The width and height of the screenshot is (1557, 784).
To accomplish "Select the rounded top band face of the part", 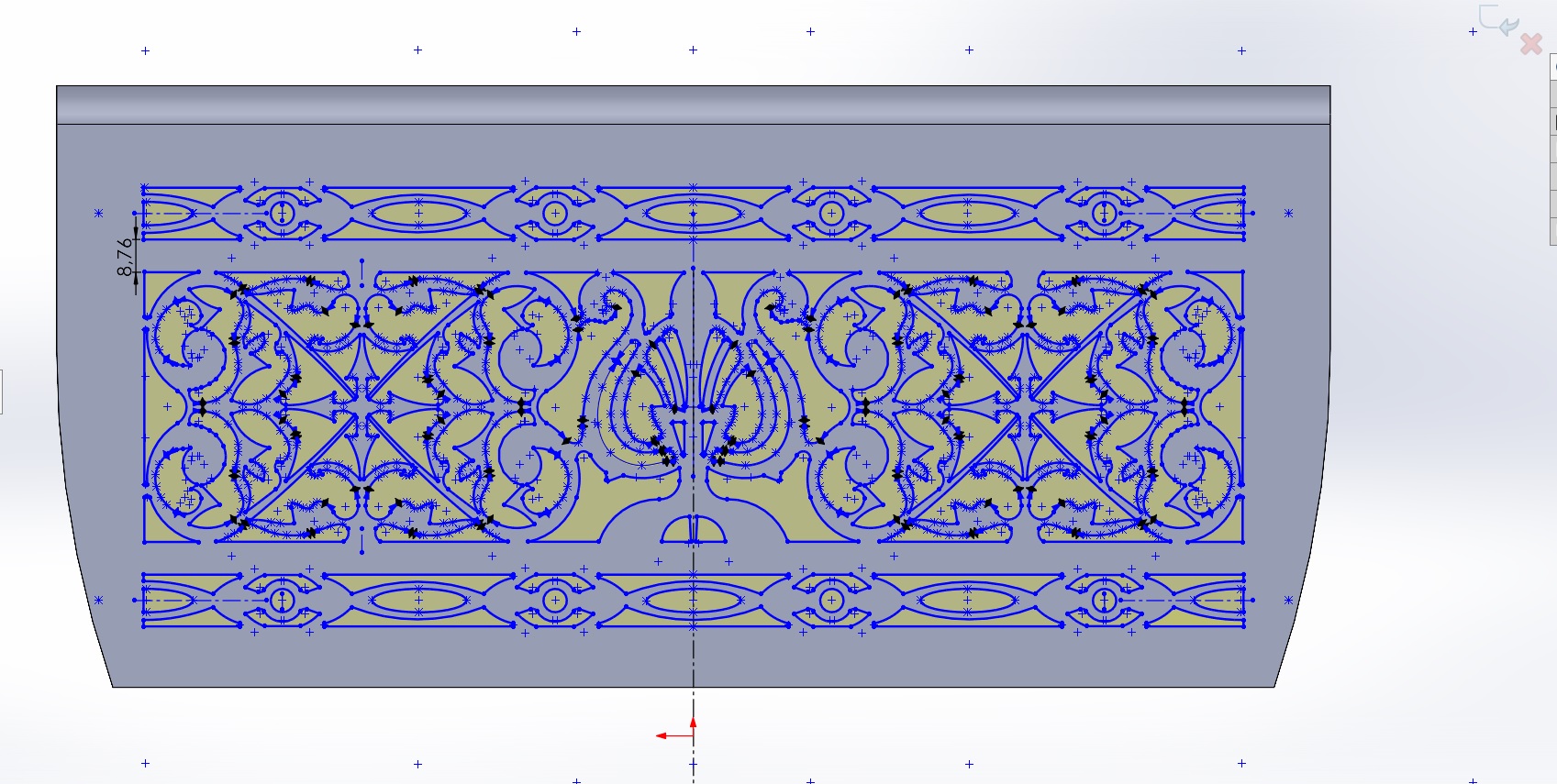I will [x=694, y=105].
